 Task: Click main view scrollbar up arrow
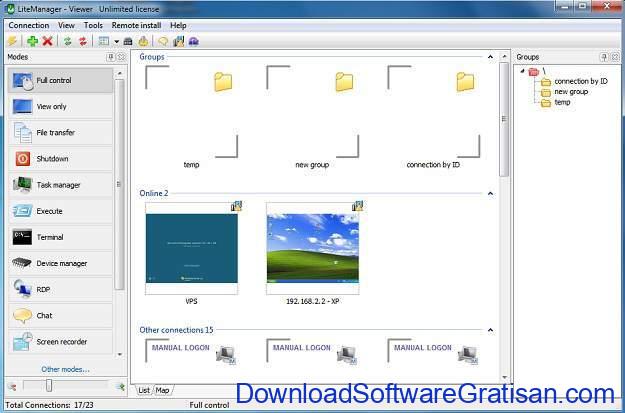tap(504, 56)
